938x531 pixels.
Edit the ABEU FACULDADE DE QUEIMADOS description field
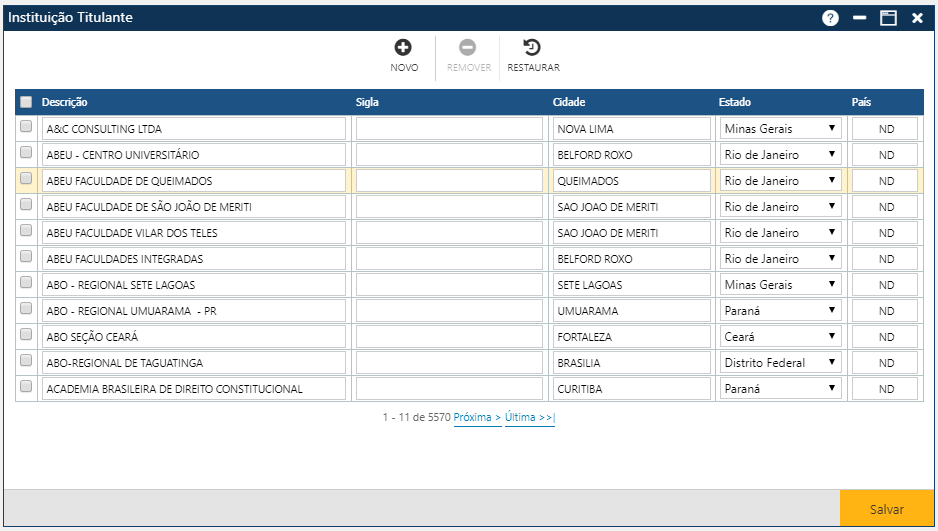194,181
